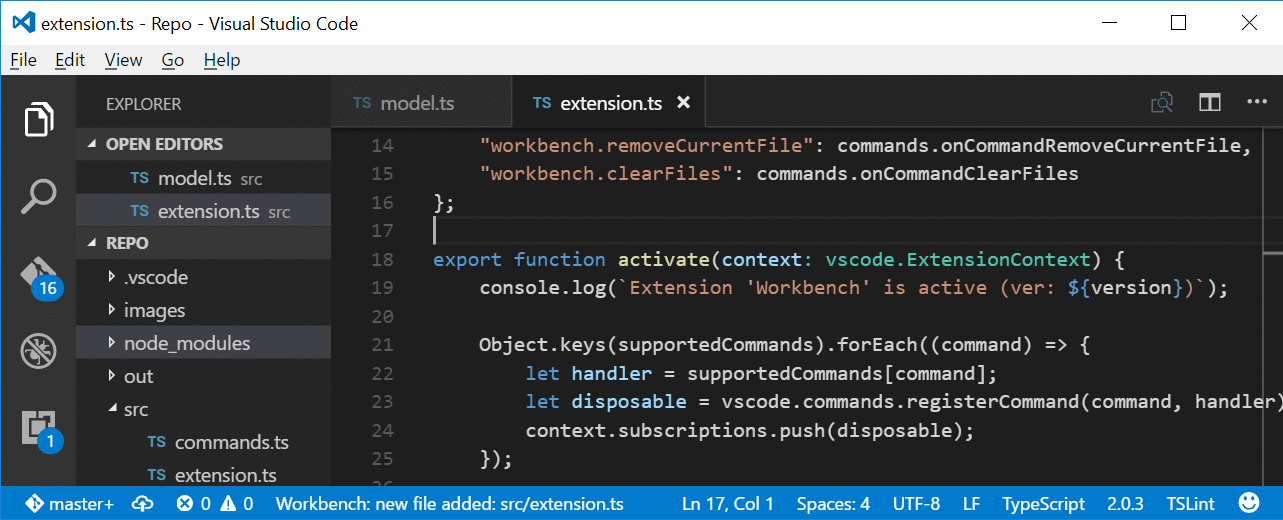Screen dimensions: 1283x520
Task: Change end of line sequence LF
Action: click(x=971, y=503)
